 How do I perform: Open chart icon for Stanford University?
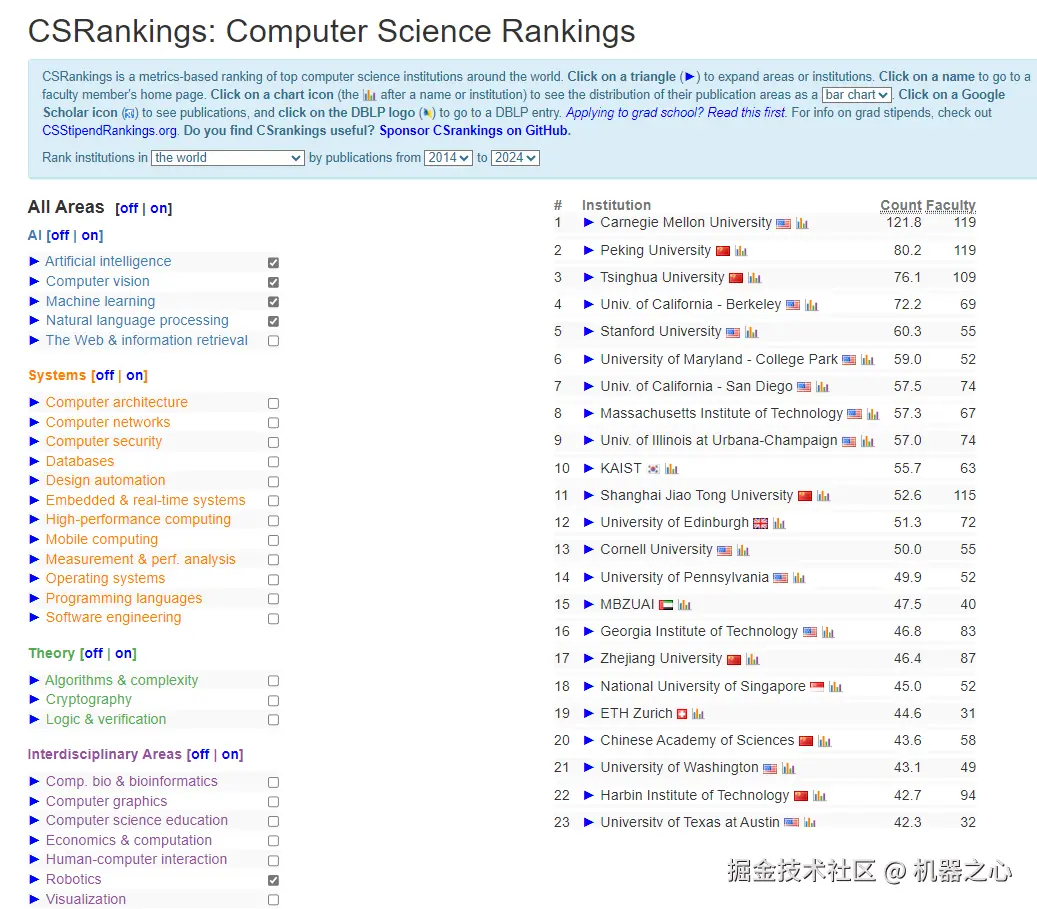(x=751, y=333)
